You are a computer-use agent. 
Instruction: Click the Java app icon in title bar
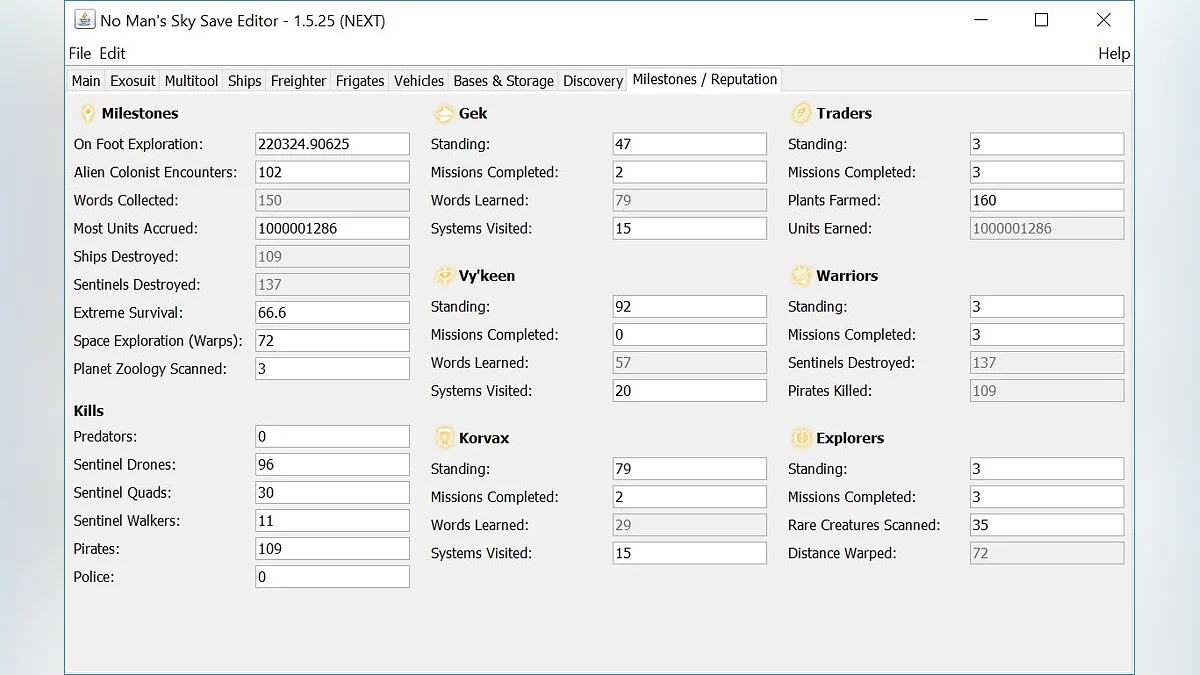click(x=85, y=20)
